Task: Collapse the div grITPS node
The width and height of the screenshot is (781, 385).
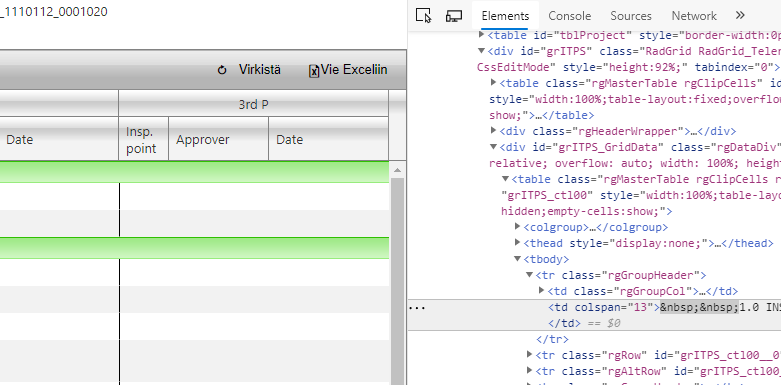Action: tap(481, 51)
